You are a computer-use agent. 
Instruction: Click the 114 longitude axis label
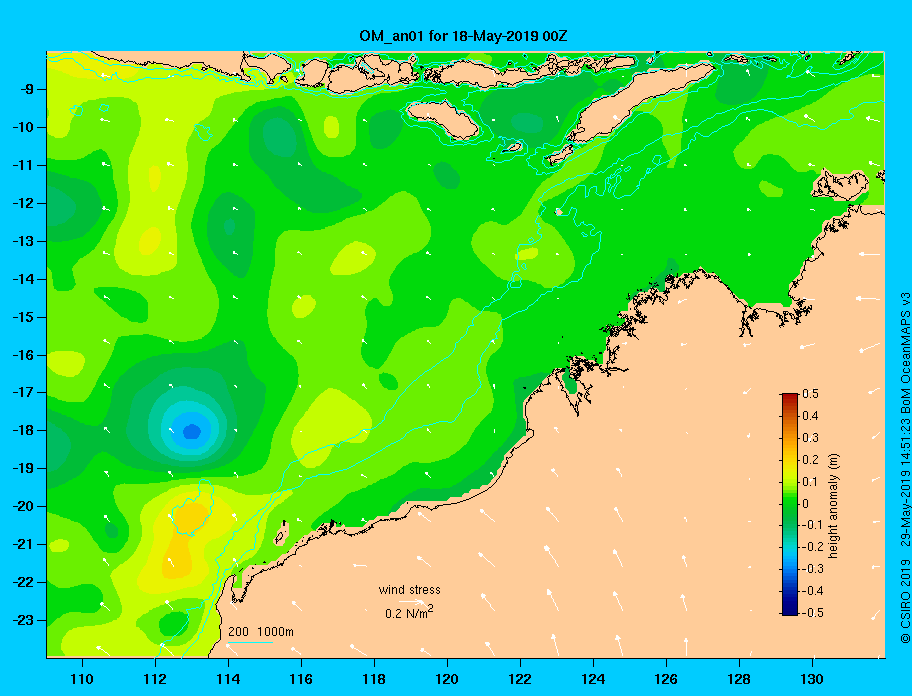tap(228, 679)
